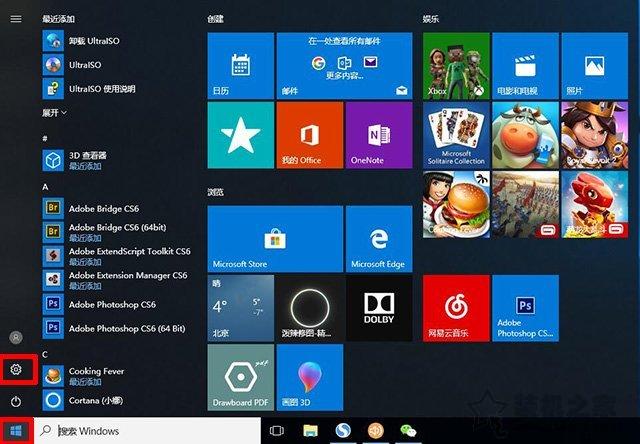This screenshot has height=444, width=640.
Task: Open Adobe Extension Manager CS6
Action: click(116, 280)
